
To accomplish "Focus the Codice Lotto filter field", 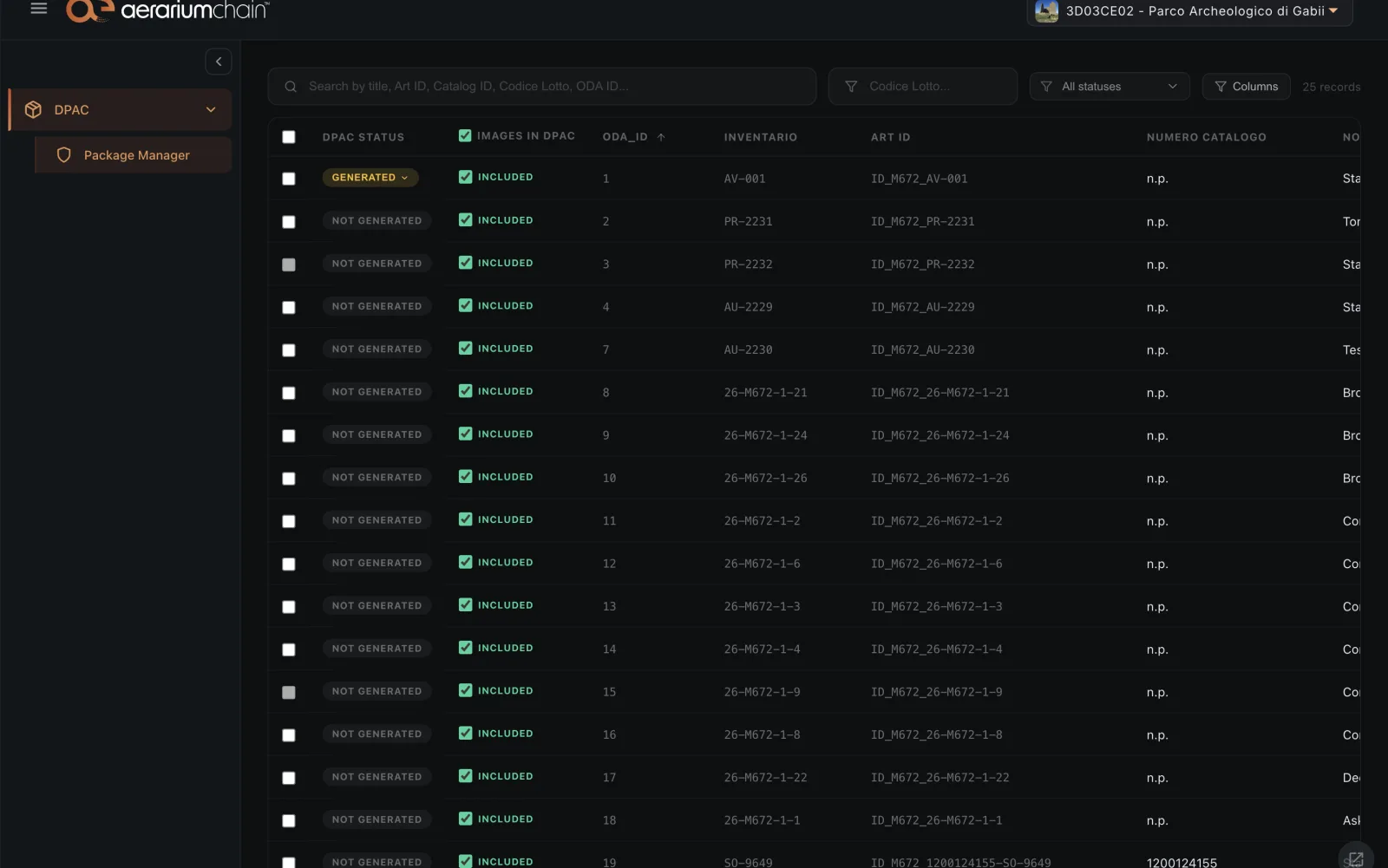I will point(923,87).
